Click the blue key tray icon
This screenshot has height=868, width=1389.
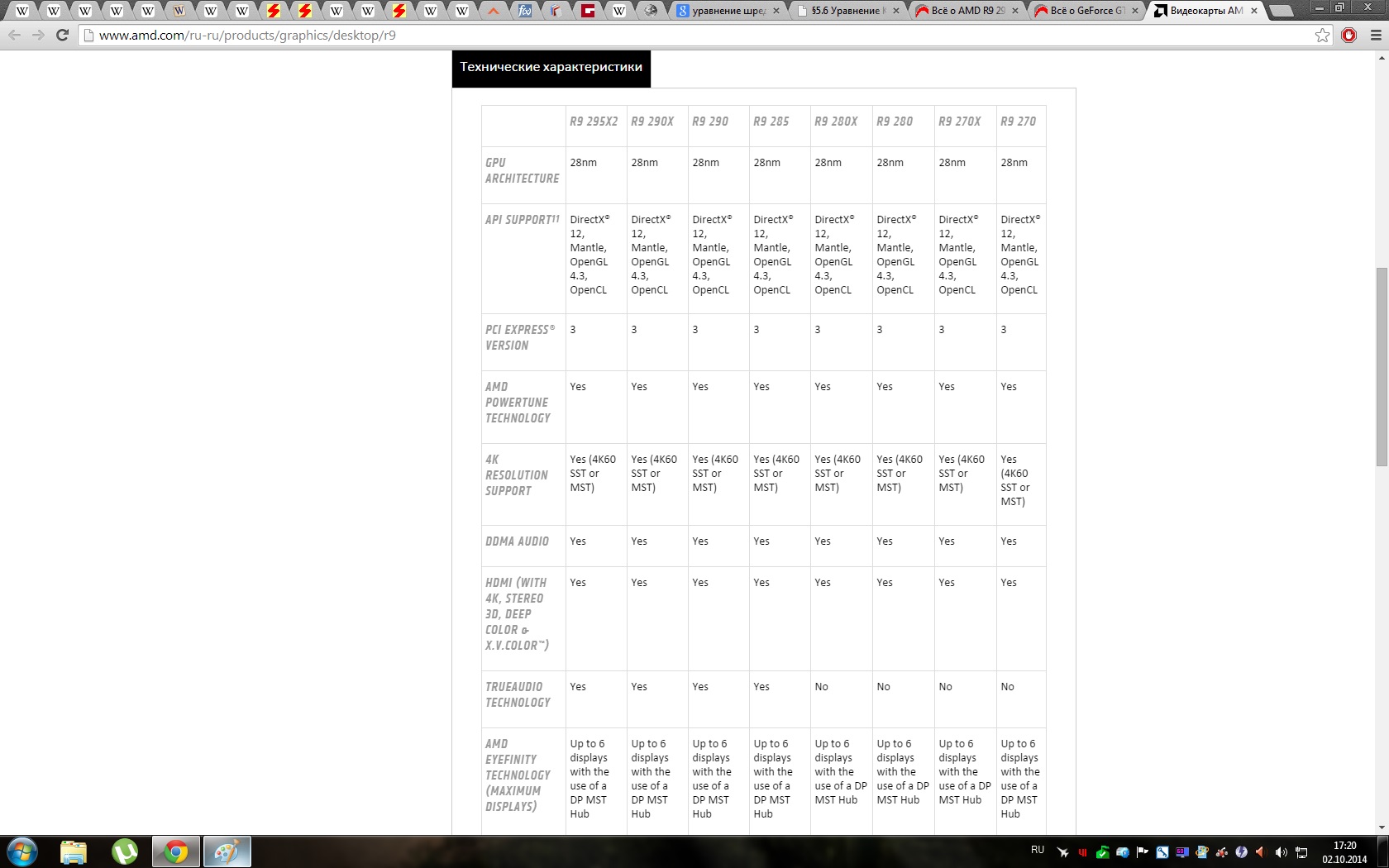point(1162,852)
